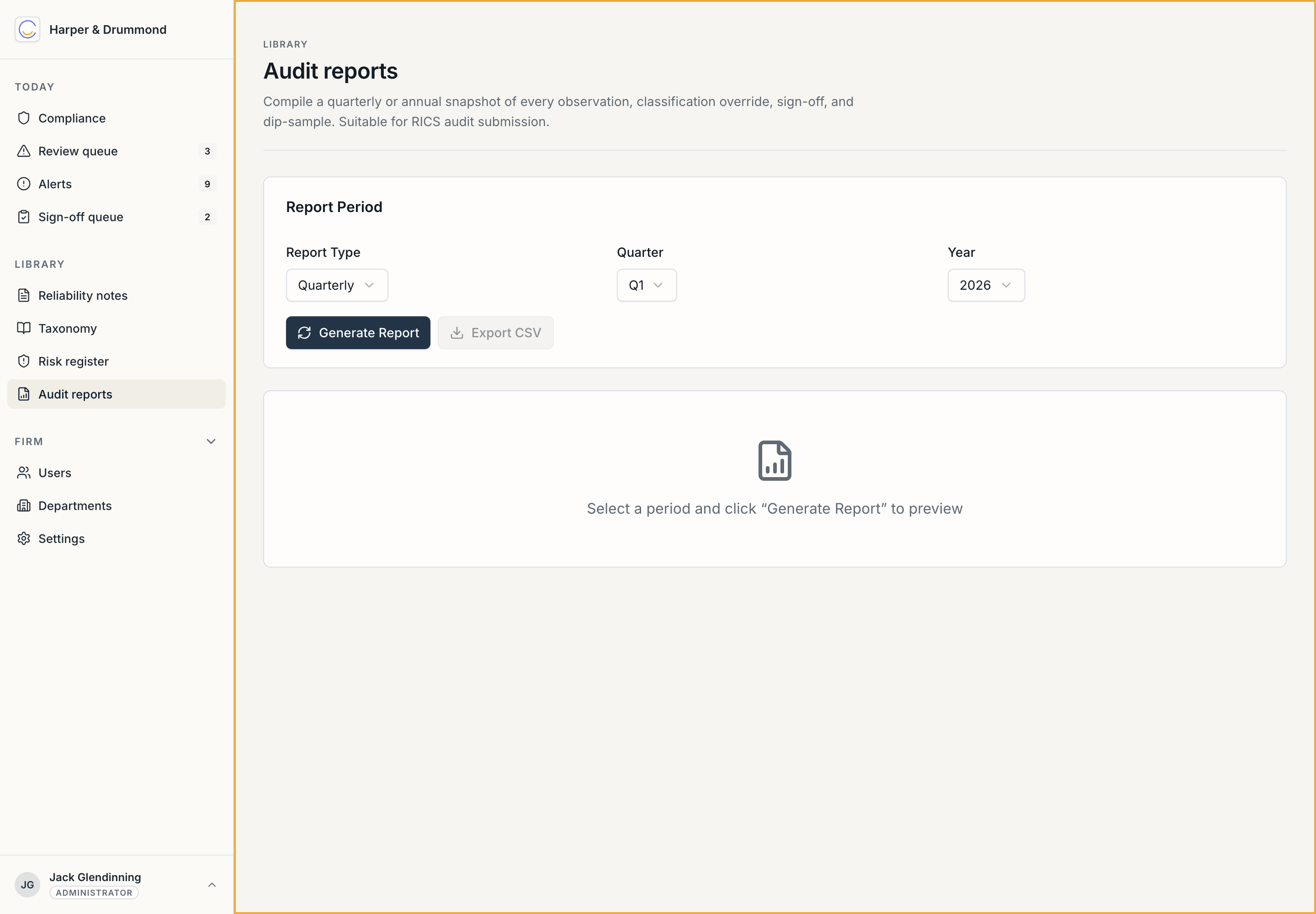Click the Harper & Drummond firm name
This screenshot has height=914, width=1316.
[108, 29]
